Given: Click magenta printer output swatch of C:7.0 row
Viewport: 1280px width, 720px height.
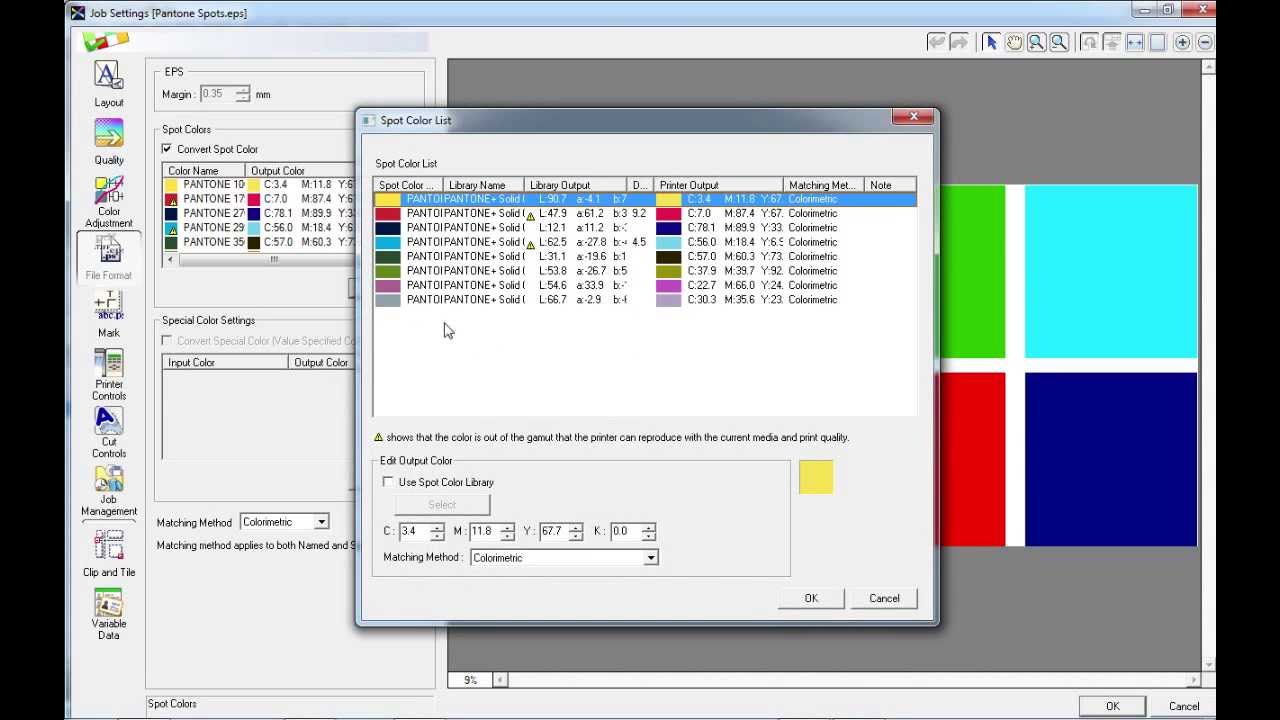Looking at the screenshot, I should click(x=669, y=214).
